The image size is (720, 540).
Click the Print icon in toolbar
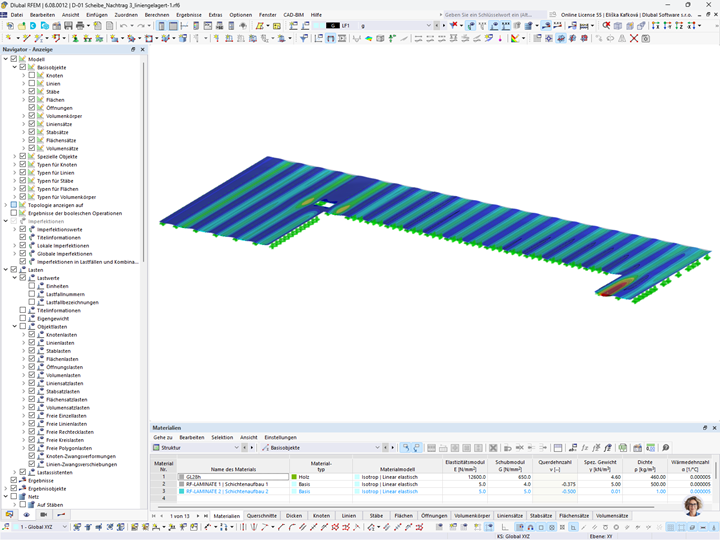point(80,26)
